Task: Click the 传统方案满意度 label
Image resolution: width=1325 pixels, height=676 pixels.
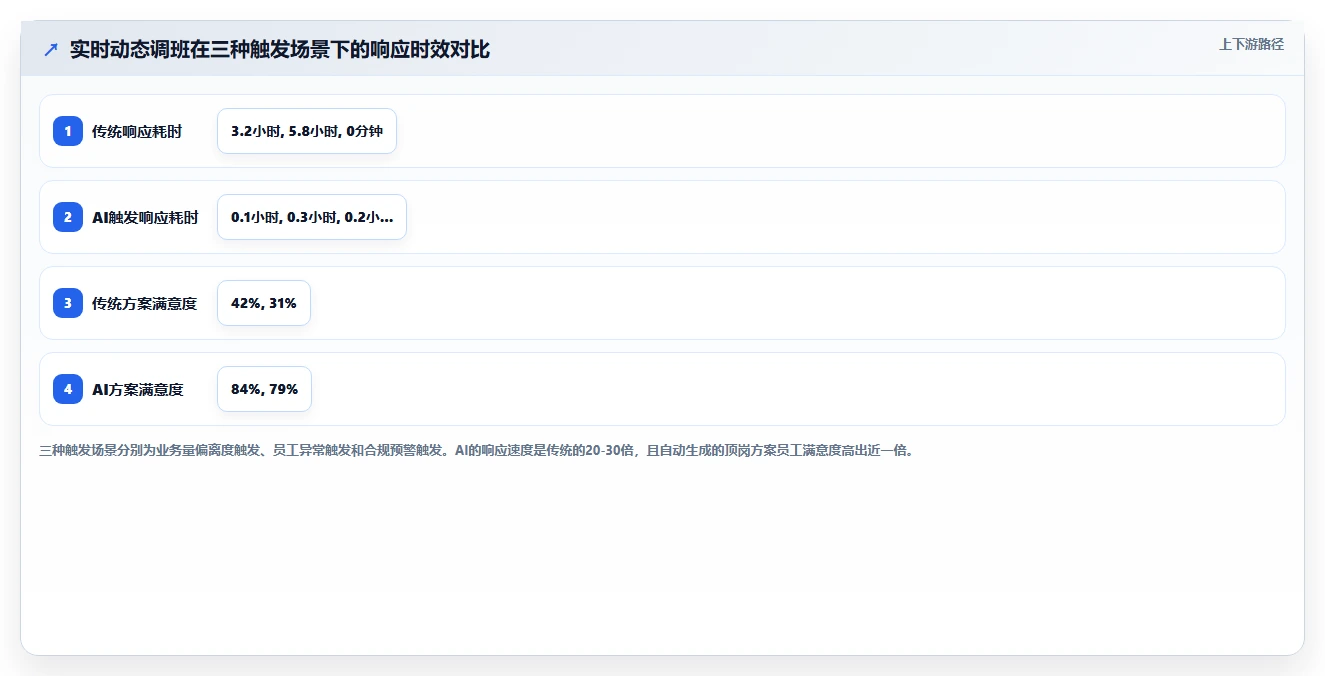Action: pos(145,303)
